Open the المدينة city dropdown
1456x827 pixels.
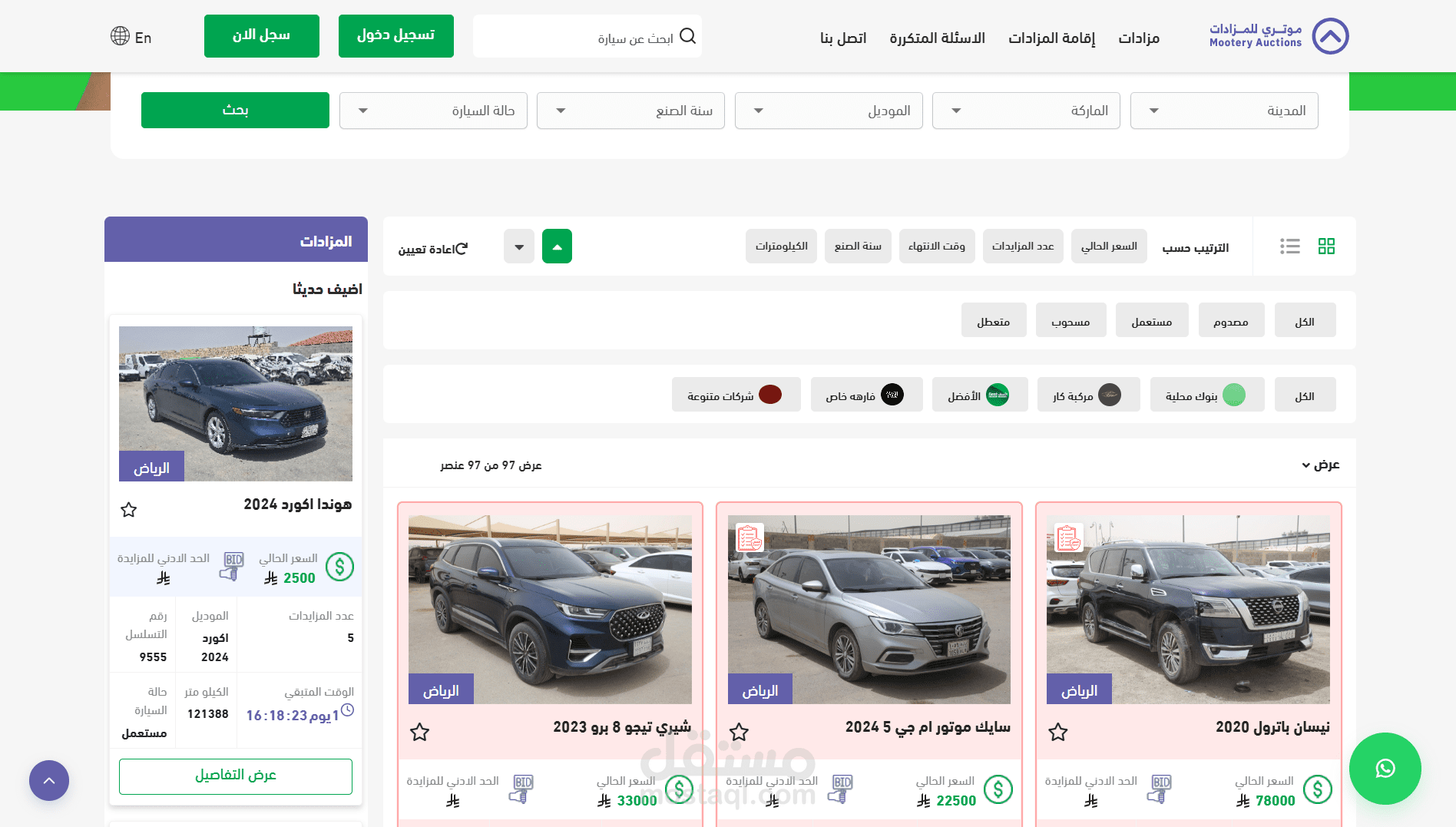[x=1224, y=111]
